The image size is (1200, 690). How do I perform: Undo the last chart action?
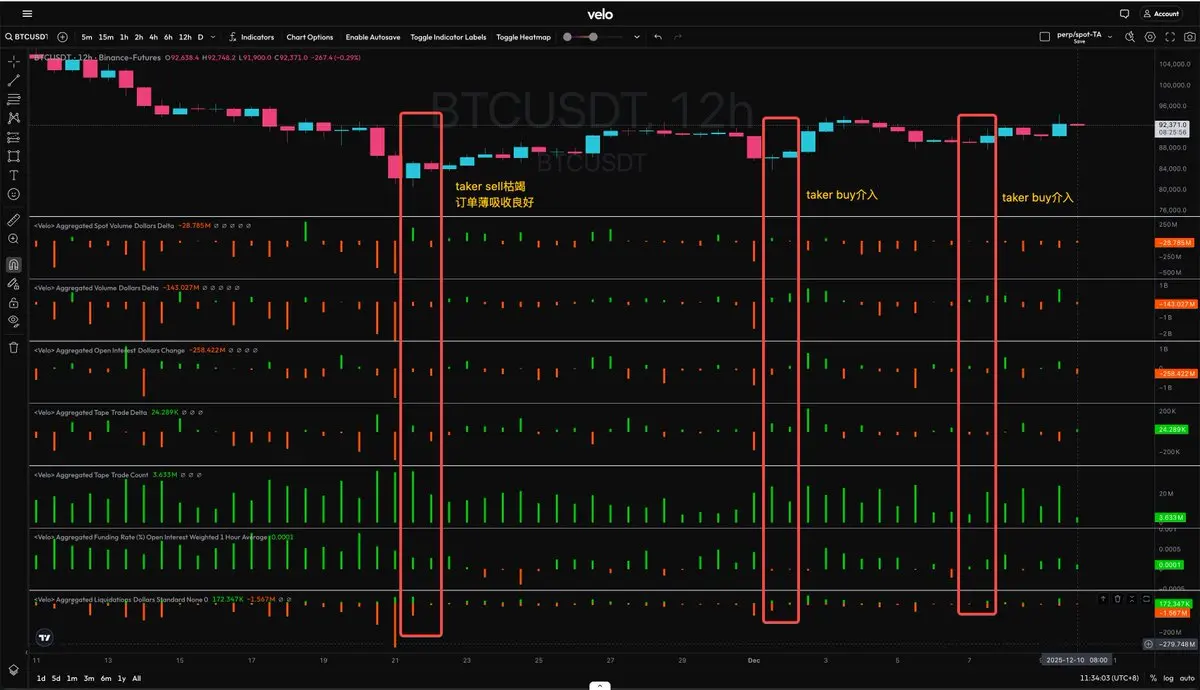tap(658, 37)
